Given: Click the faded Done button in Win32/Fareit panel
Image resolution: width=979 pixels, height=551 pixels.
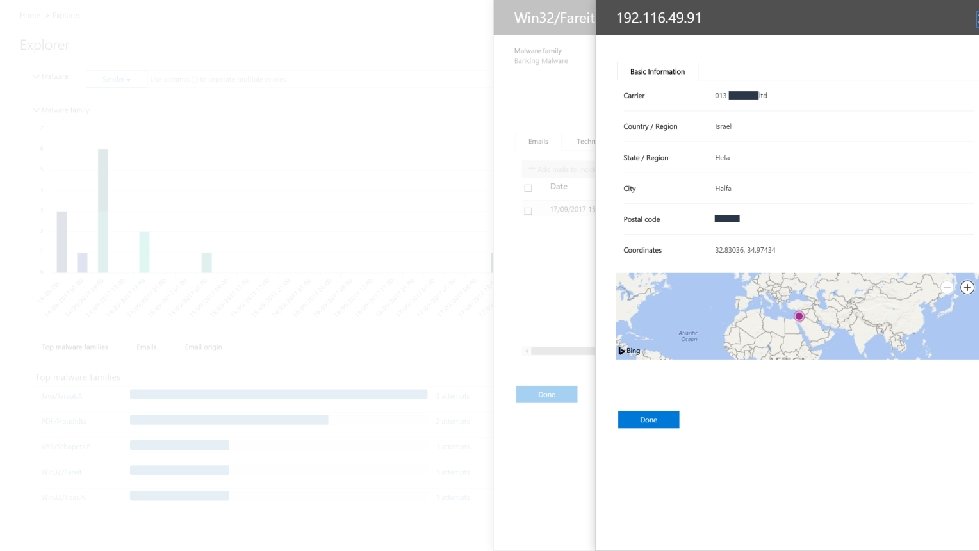Looking at the screenshot, I should point(546,394).
